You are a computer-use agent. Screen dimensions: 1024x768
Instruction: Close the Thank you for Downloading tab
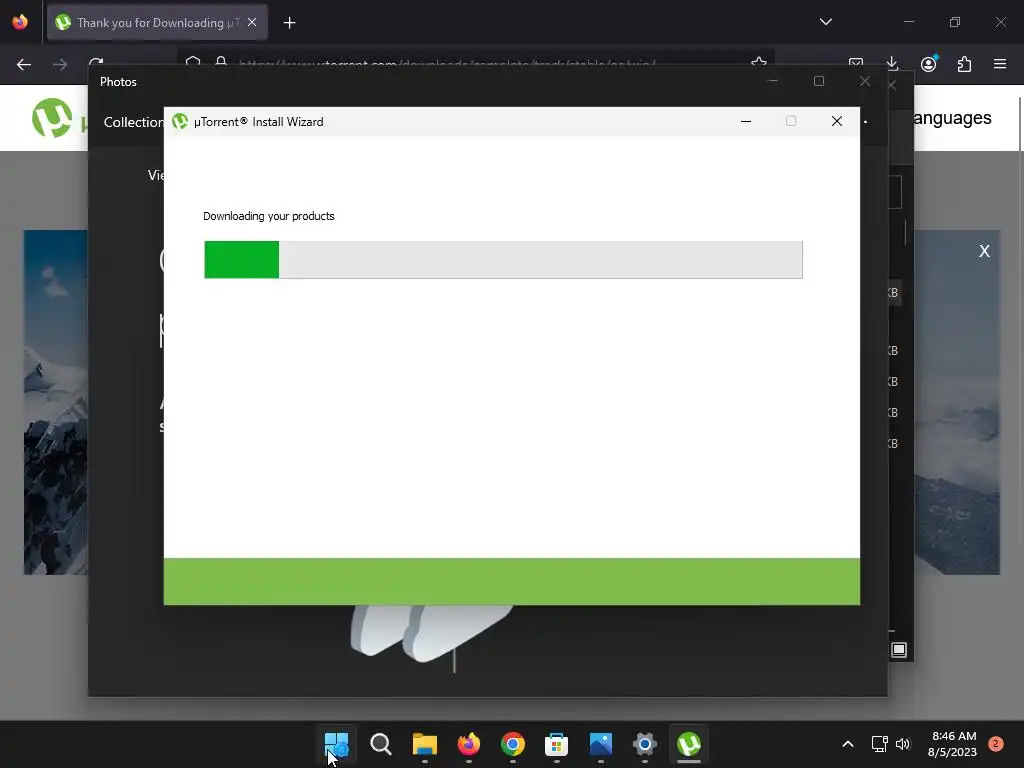coord(252,22)
